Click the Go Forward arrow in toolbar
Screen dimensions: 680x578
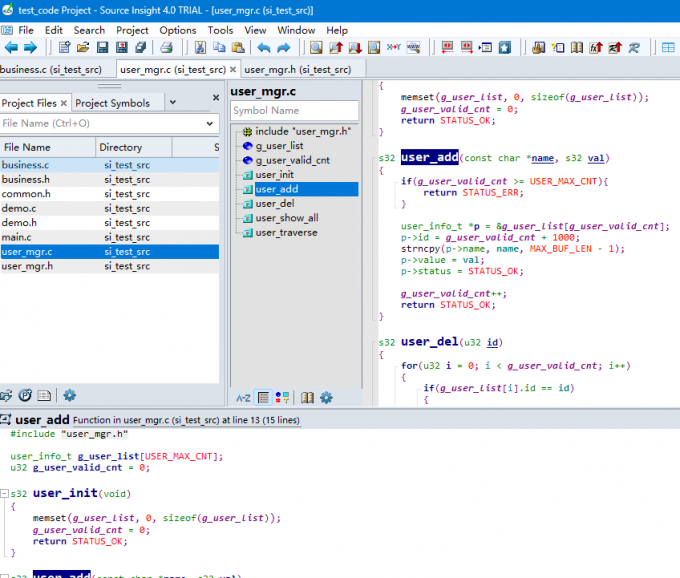pyautogui.click(x=30, y=47)
